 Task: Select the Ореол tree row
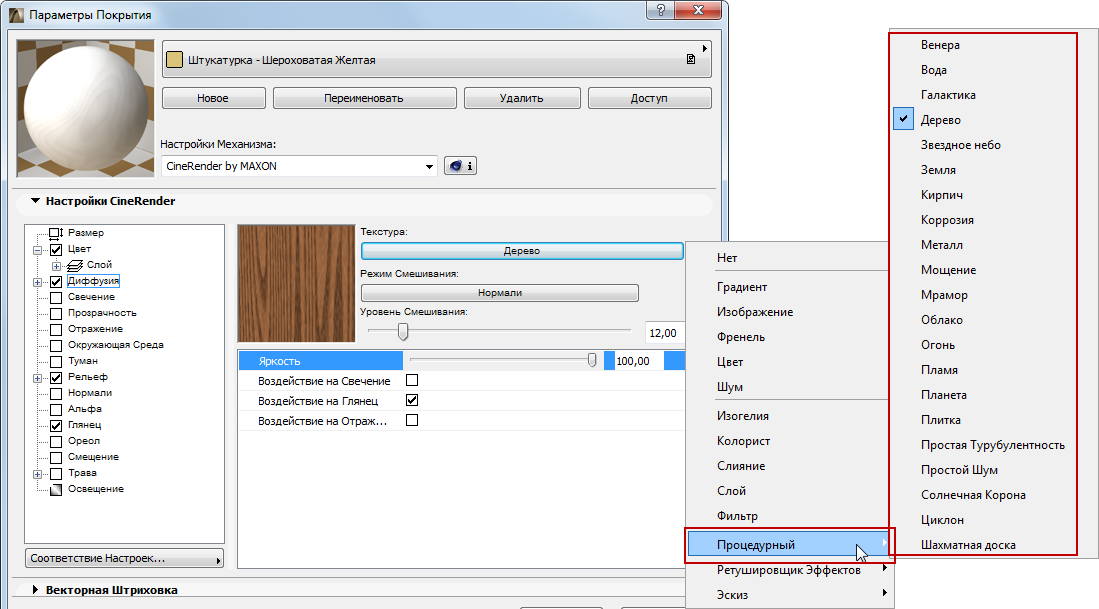(x=83, y=441)
